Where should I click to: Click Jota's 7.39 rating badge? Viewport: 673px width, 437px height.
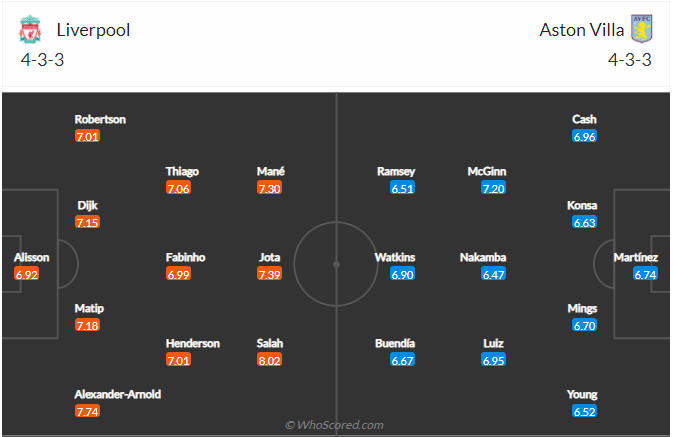coord(270,274)
